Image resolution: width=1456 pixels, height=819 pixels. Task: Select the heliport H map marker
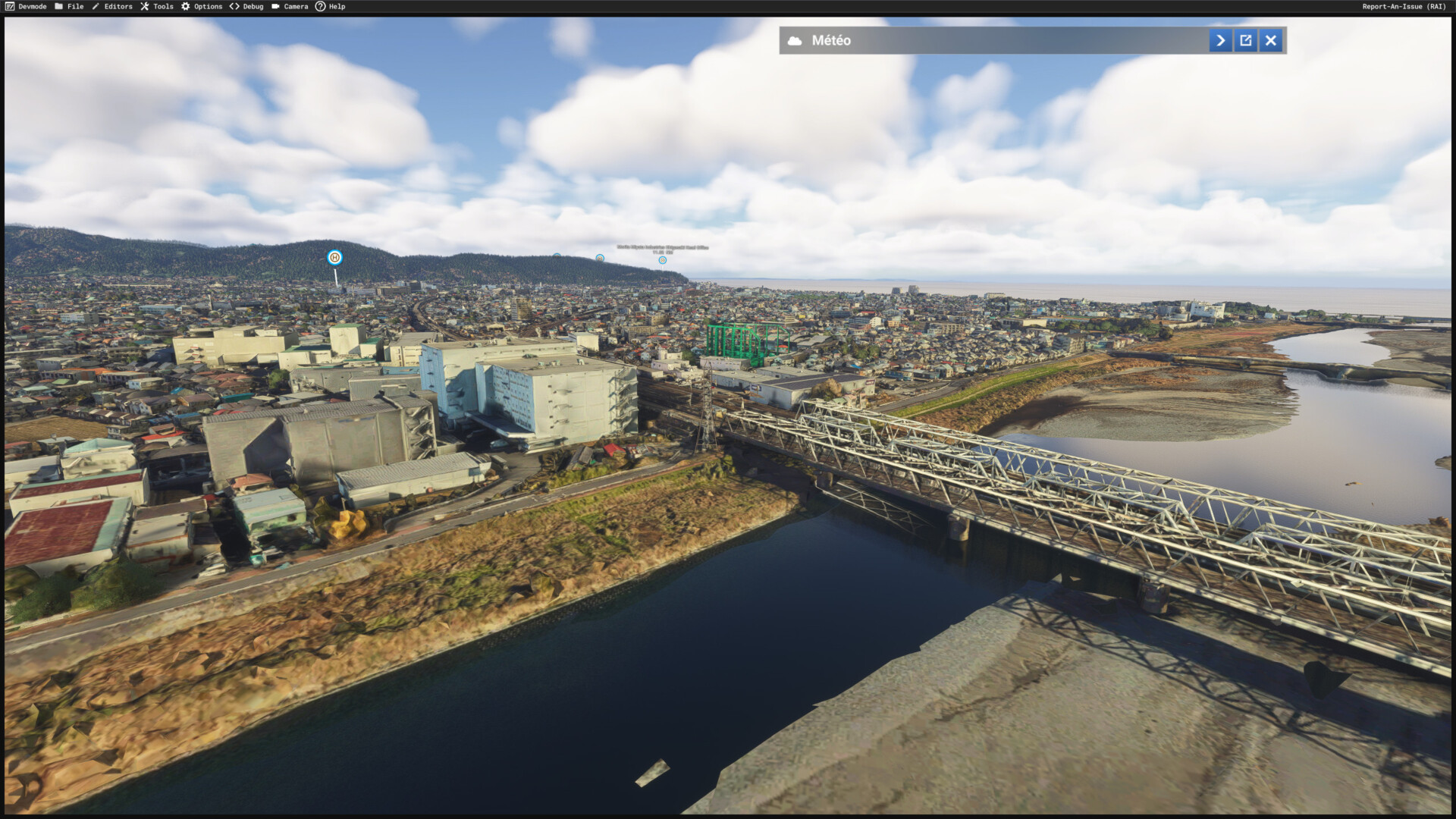click(x=334, y=258)
